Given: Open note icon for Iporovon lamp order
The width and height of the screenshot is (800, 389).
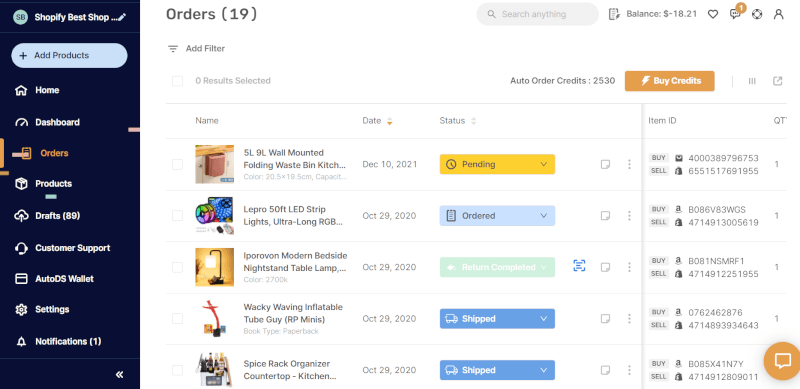Looking at the screenshot, I should [605, 268].
